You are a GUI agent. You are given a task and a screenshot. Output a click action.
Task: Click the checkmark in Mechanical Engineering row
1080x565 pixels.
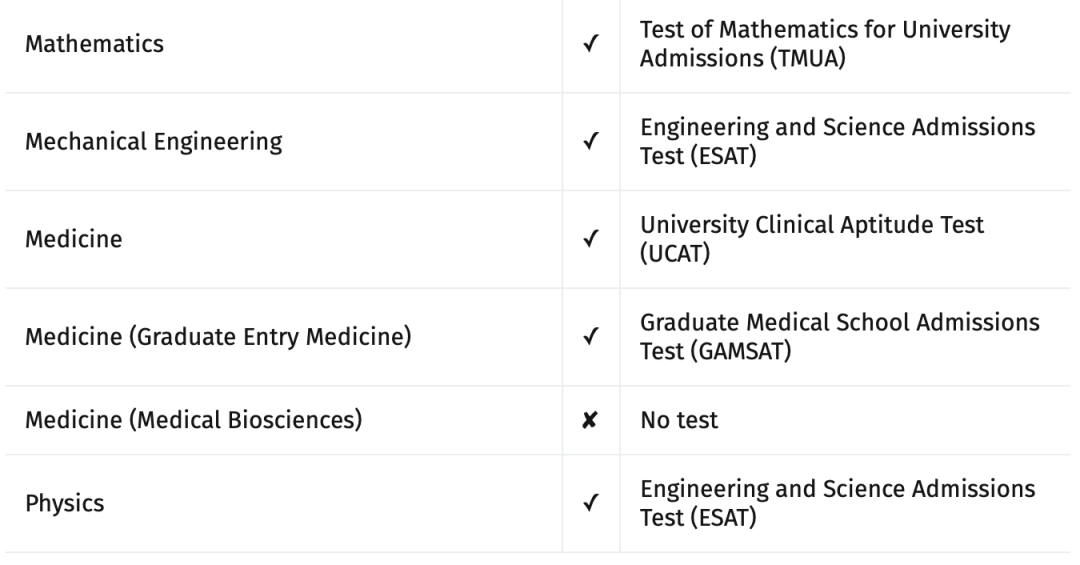pyautogui.click(x=590, y=141)
